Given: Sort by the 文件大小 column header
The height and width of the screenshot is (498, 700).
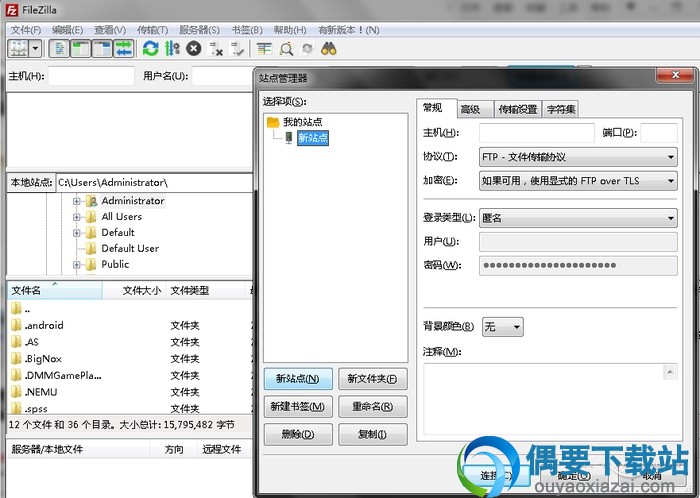Looking at the screenshot, I should tap(134, 290).
